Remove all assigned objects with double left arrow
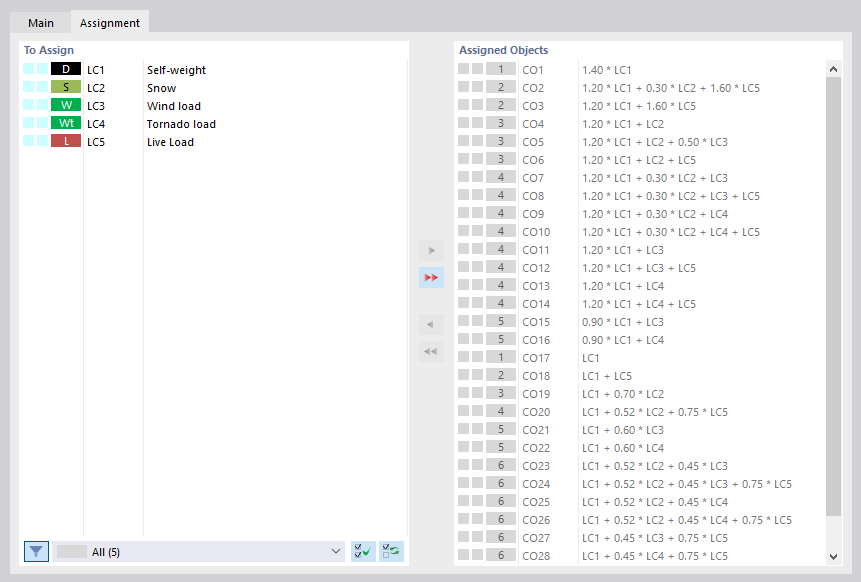 click(x=430, y=351)
